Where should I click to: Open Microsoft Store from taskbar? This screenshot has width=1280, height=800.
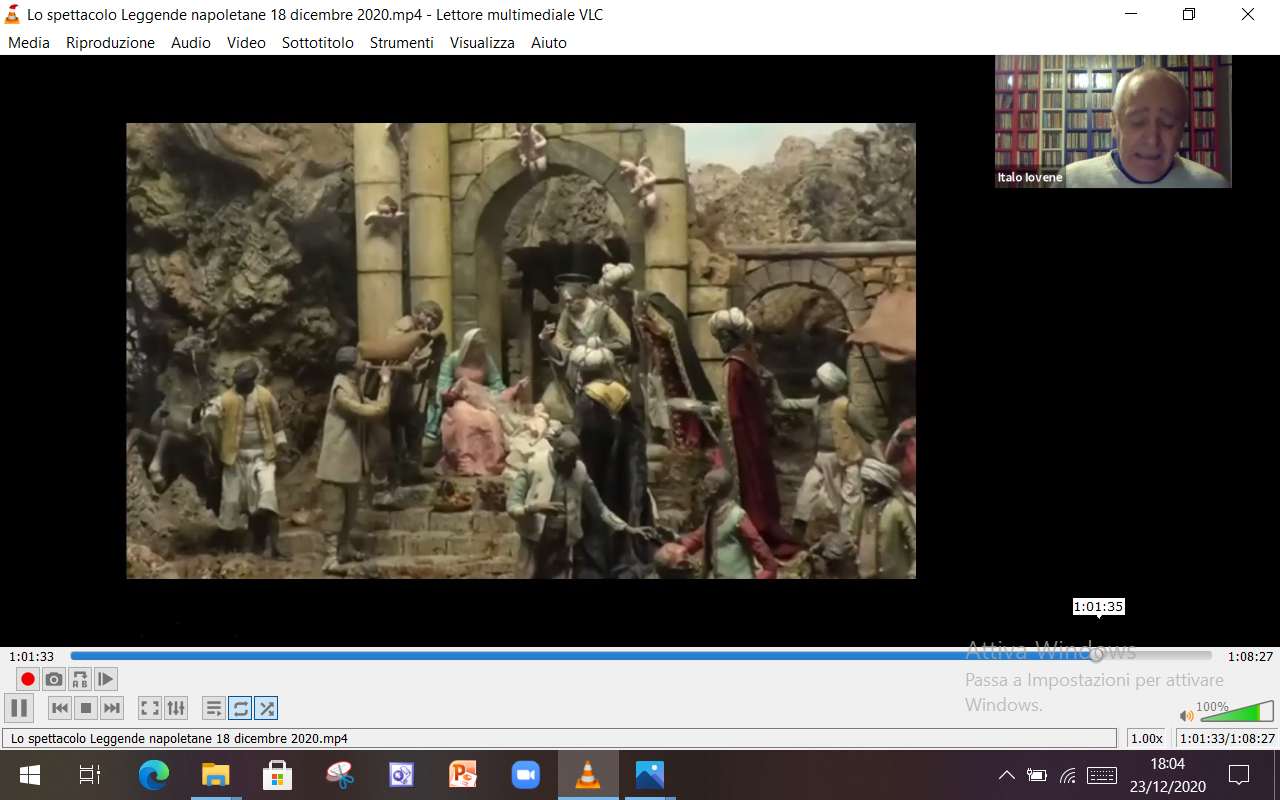click(x=277, y=775)
